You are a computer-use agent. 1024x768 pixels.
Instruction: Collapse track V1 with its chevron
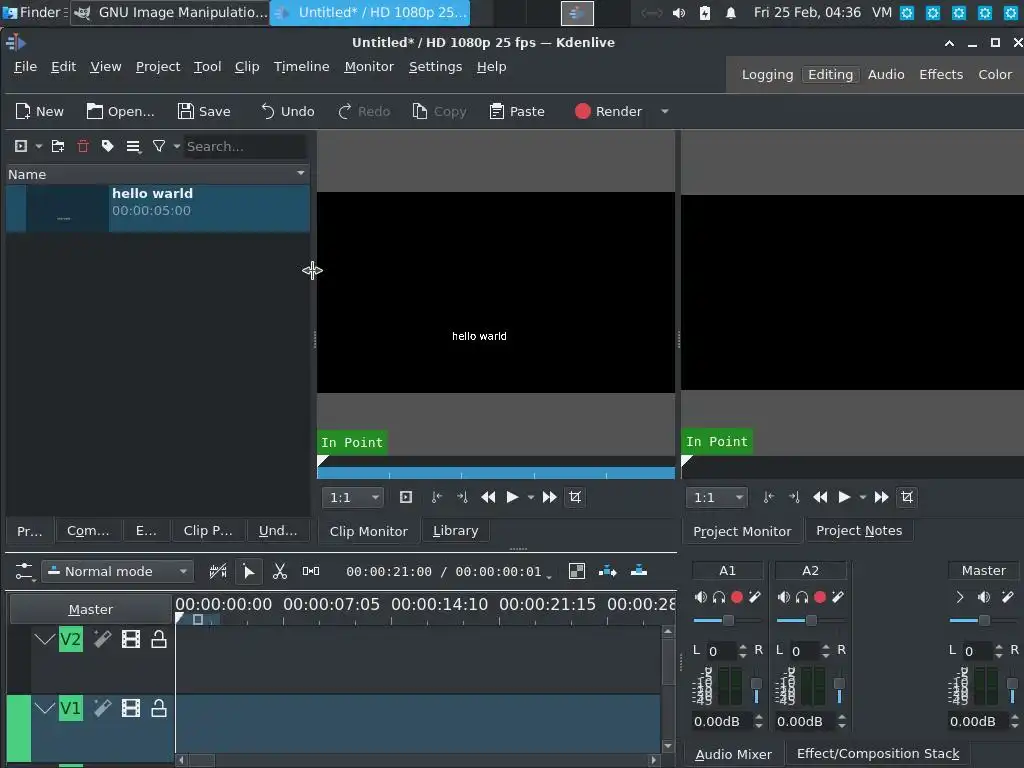pos(44,709)
